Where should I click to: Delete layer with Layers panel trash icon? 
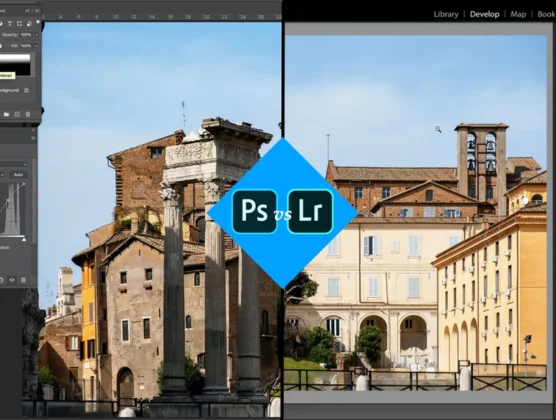tap(28, 114)
